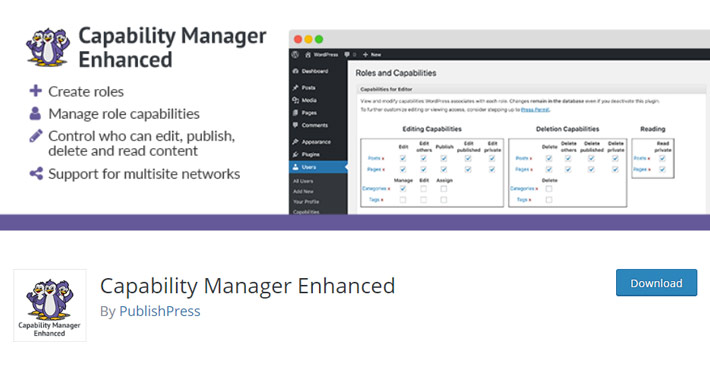This screenshot has width=710, height=378.
Task: Toggle Delete checkbox for Posts row
Action: 549,158
